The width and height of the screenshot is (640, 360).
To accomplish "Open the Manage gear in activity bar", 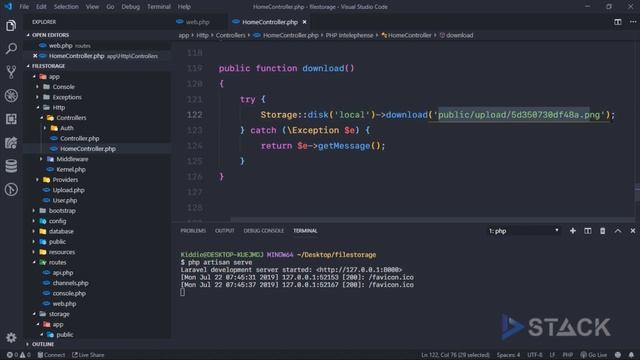I will [x=11, y=337].
